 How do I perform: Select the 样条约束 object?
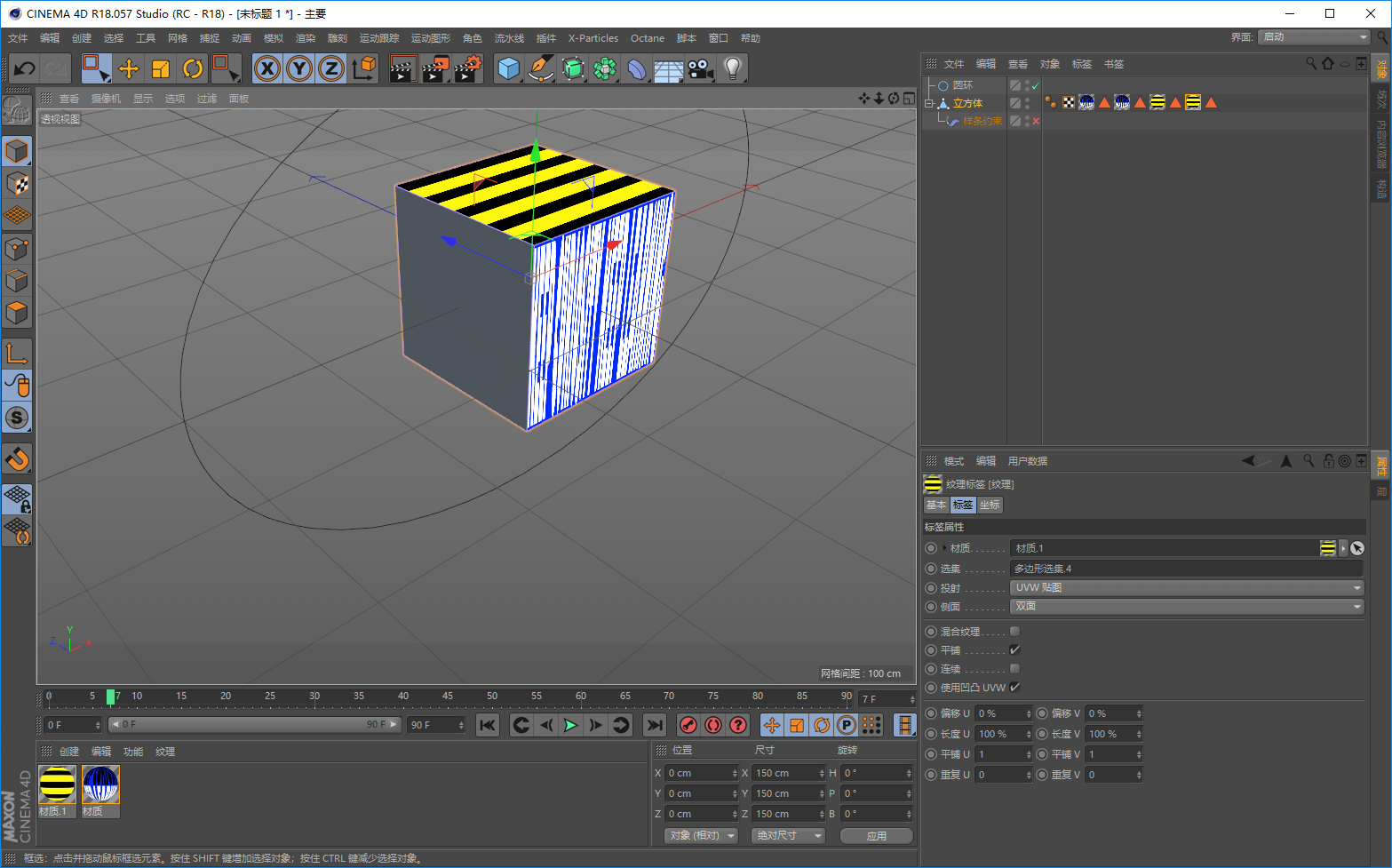point(982,121)
